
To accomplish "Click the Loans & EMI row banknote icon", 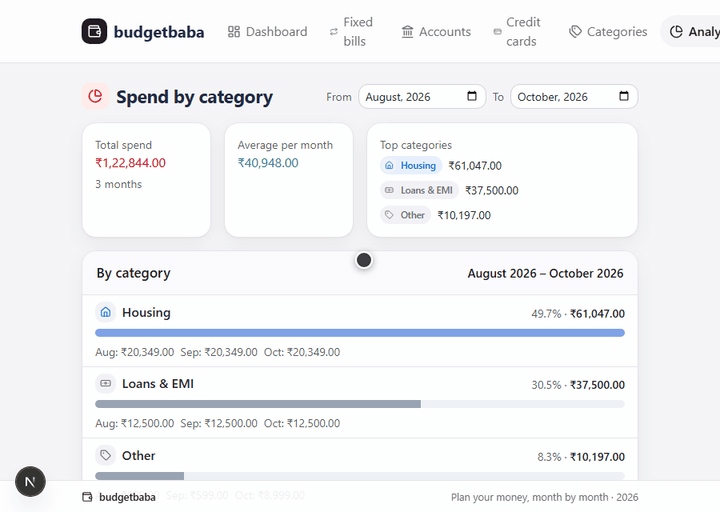I will (106, 383).
